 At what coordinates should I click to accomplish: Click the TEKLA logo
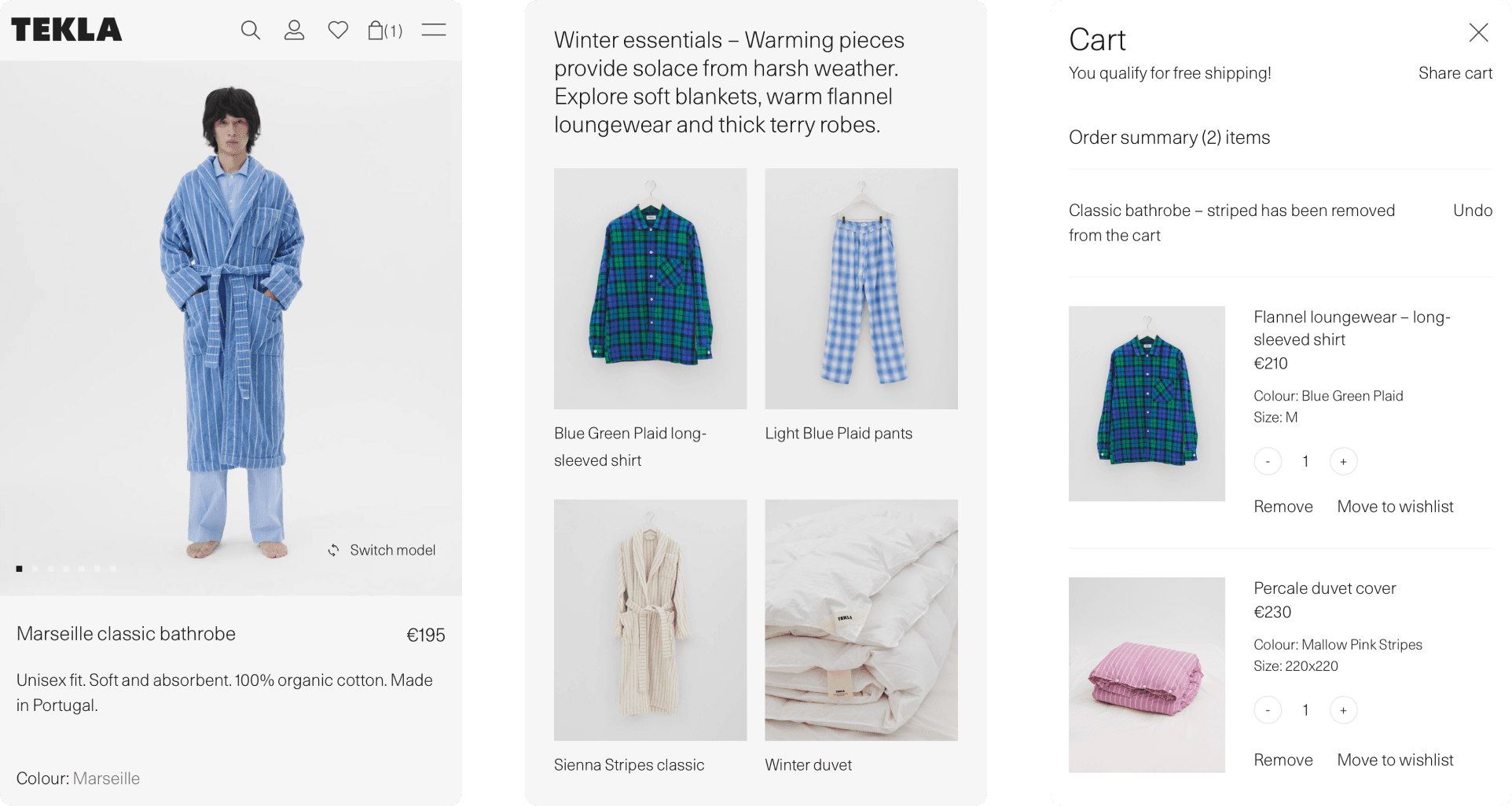point(67,30)
